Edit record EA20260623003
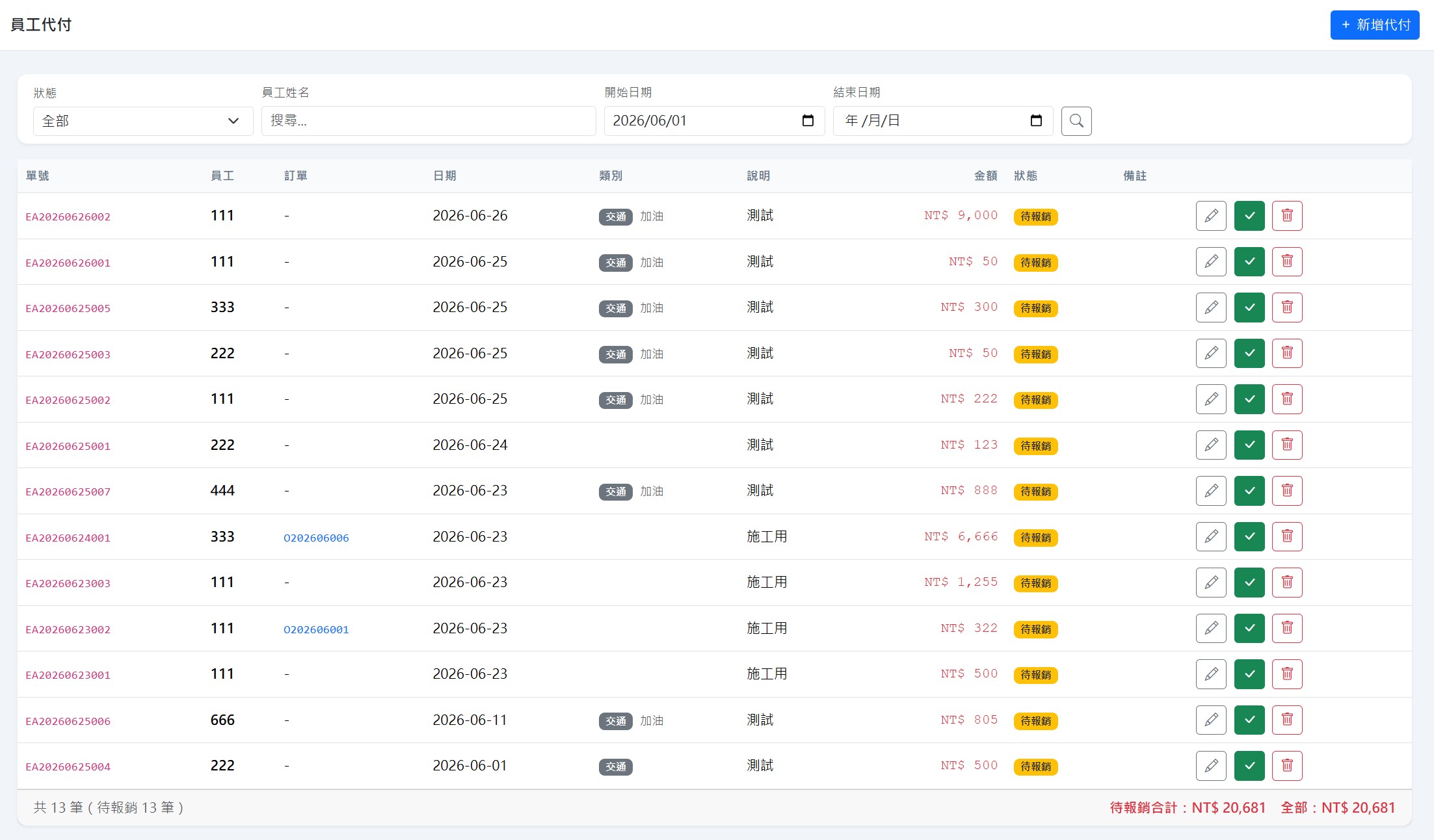1434x840 pixels. (1211, 583)
